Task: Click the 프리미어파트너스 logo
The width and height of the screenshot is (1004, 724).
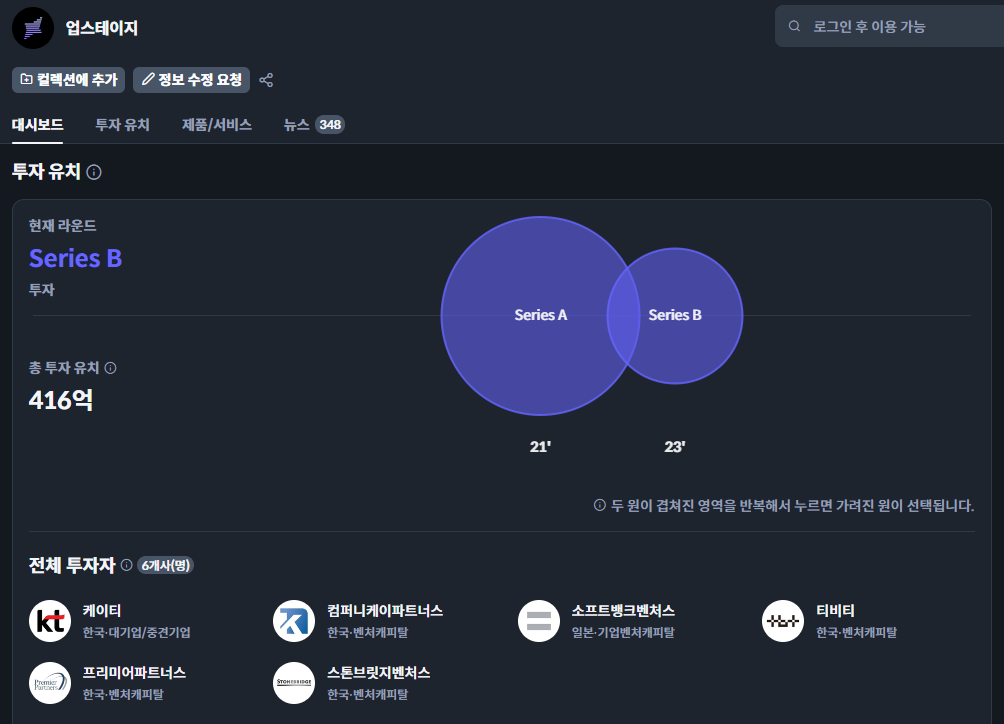Action: point(50,683)
